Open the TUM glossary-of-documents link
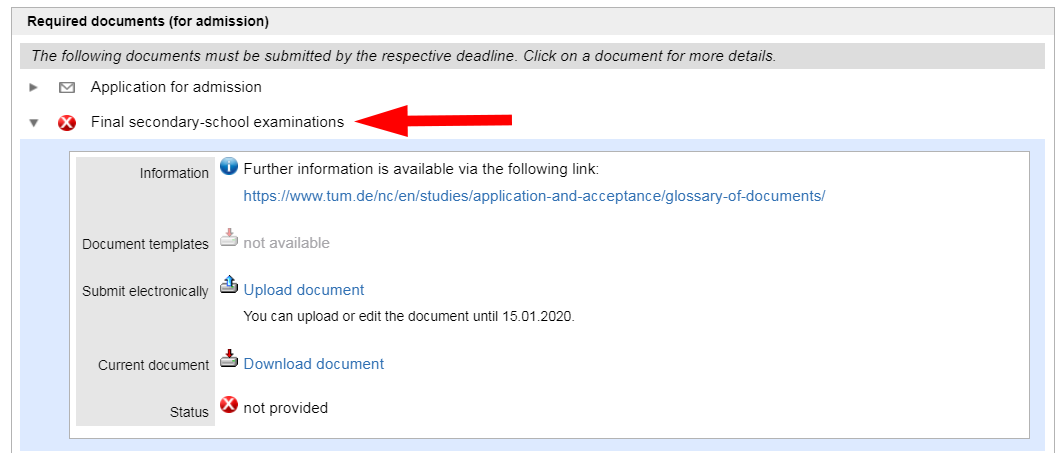The width and height of the screenshot is (1058, 453). [x=534, y=196]
